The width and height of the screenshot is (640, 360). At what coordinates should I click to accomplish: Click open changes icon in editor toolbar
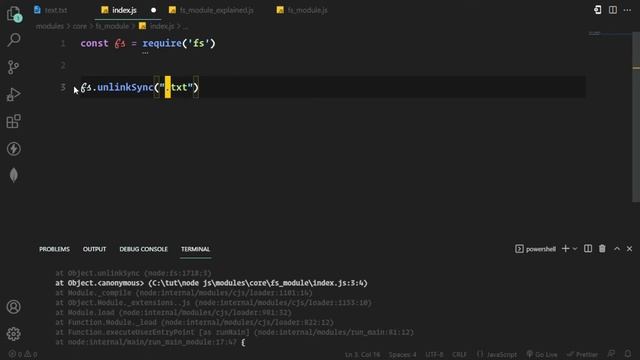[x=598, y=10]
